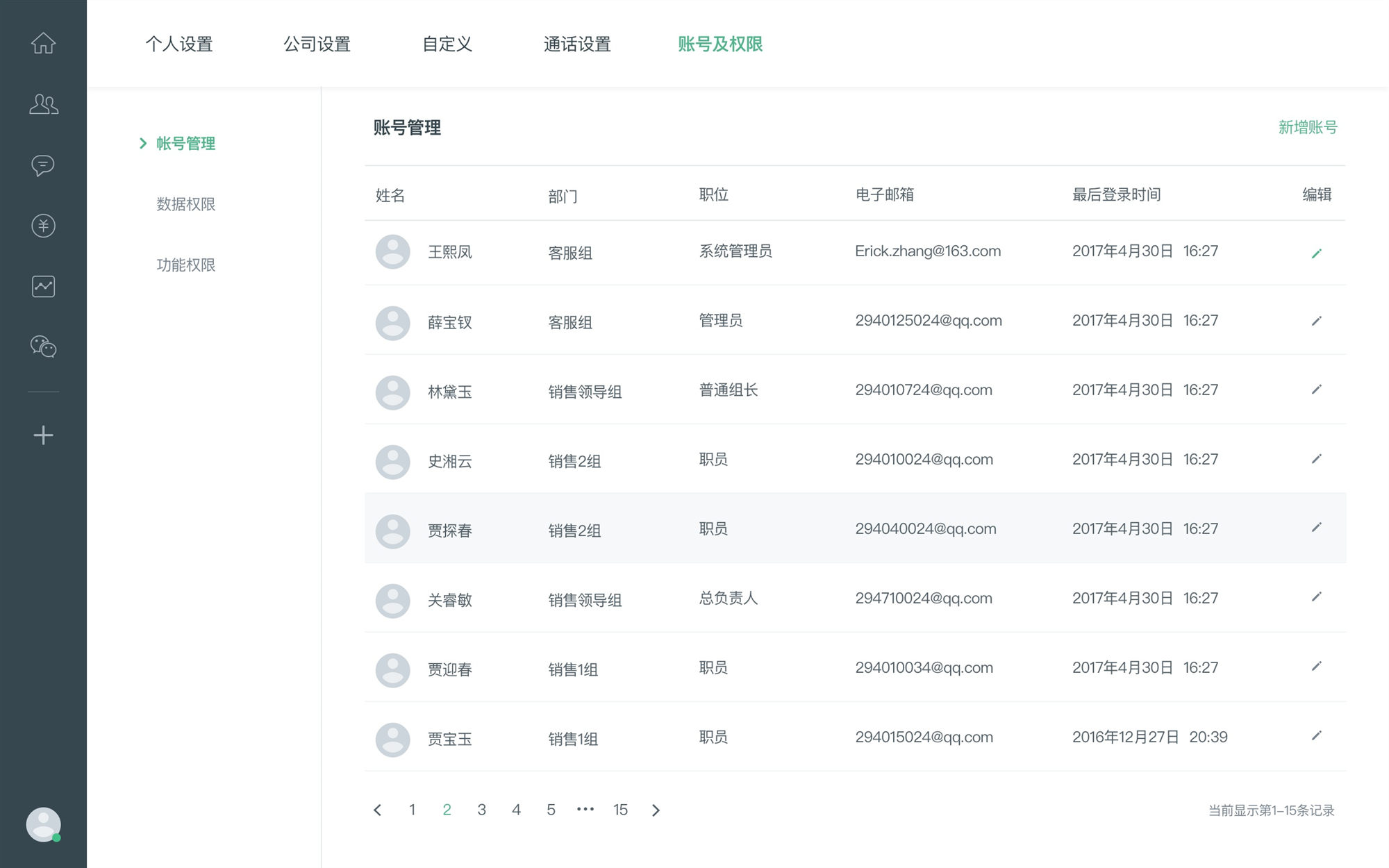1389x868 pixels.
Task: Click the 部门 column header
Action: [563, 197]
